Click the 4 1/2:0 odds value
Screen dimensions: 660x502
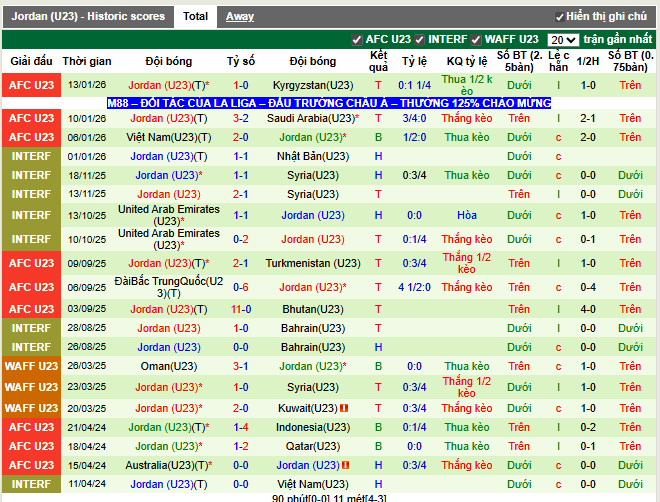pyautogui.click(x=414, y=287)
